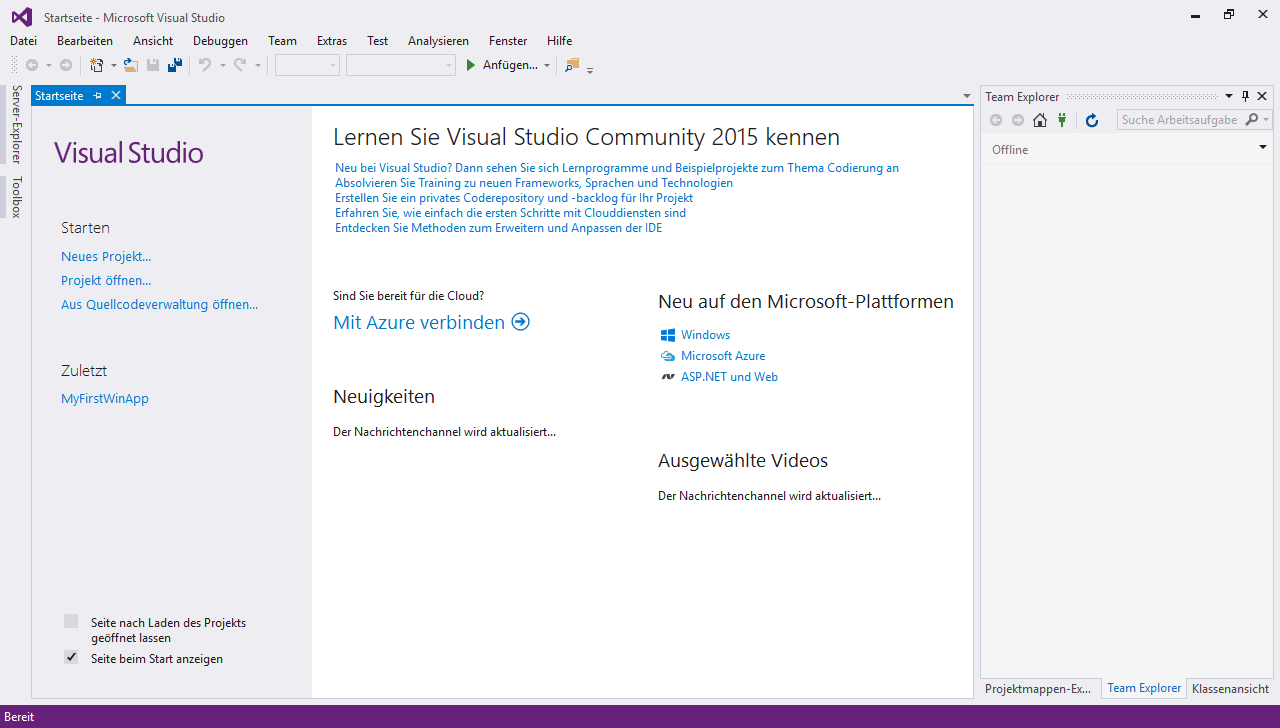
Task: Open Team Explorer window position dropdown
Action: tap(1229, 96)
